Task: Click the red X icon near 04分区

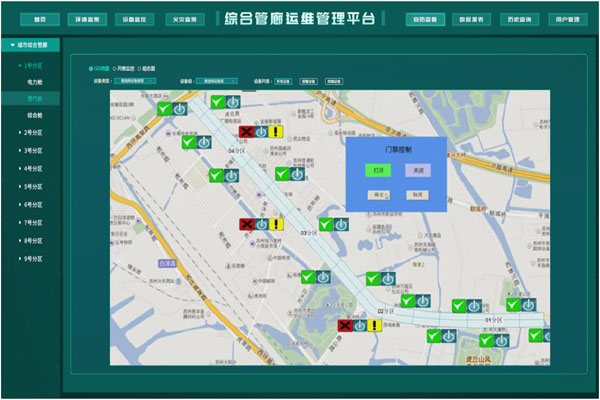Action: [x=245, y=131]
